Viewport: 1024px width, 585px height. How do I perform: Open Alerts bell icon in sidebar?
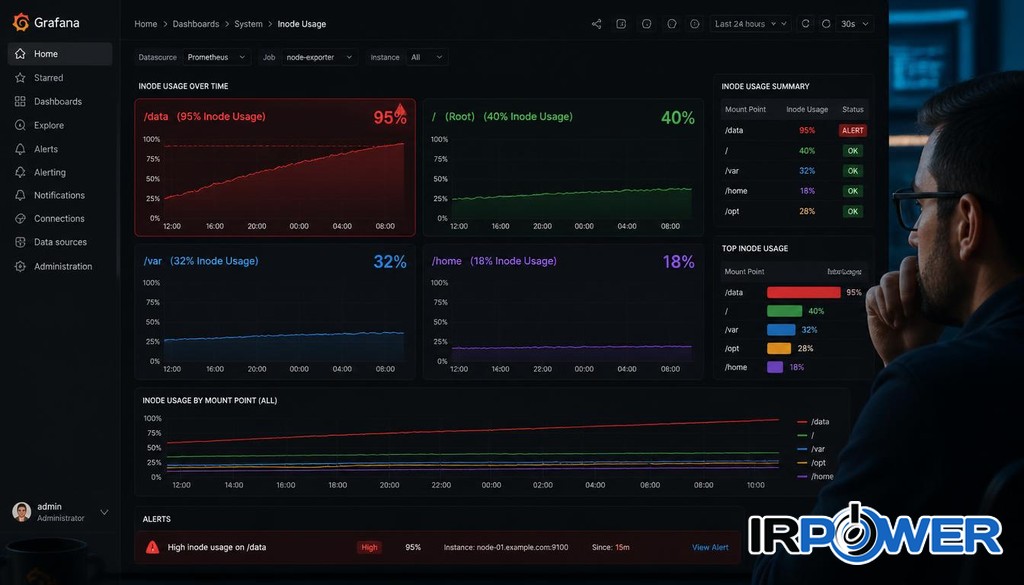tap(20, 149)
